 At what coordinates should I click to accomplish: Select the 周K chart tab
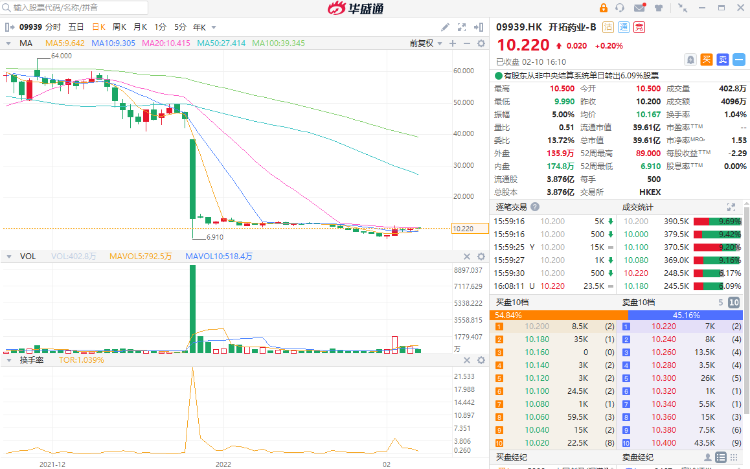pos(120,27)
